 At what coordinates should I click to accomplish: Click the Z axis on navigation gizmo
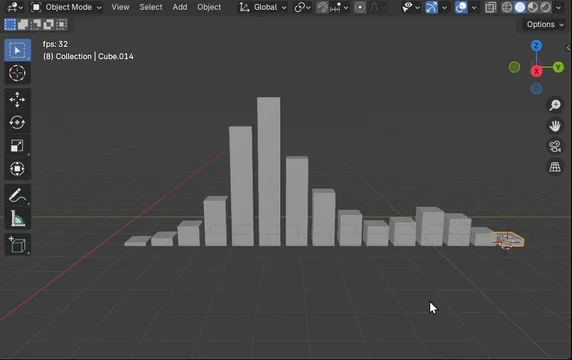(x=536, y=46)
